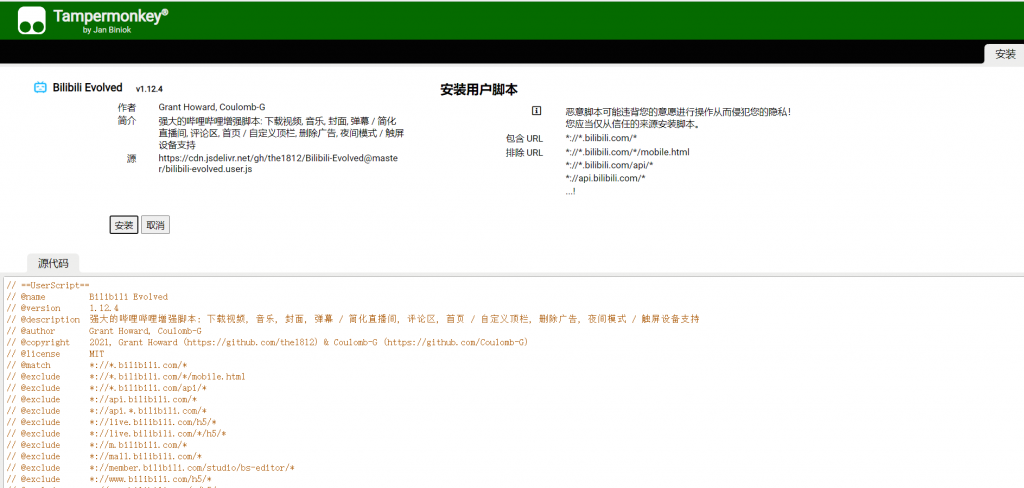This screenshot has width=1024, height=488.
Task: Click the exclude api.*.bilibili.com code line
Action: point(106,411)
